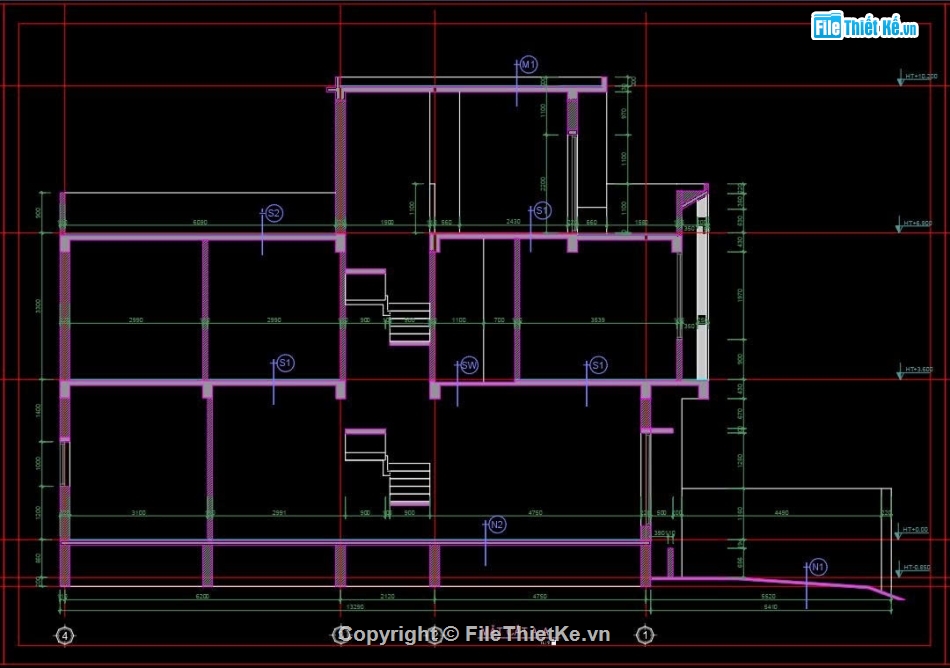
Task: Select the 13290 overall dimension text
Action: (x=354, y=607)
